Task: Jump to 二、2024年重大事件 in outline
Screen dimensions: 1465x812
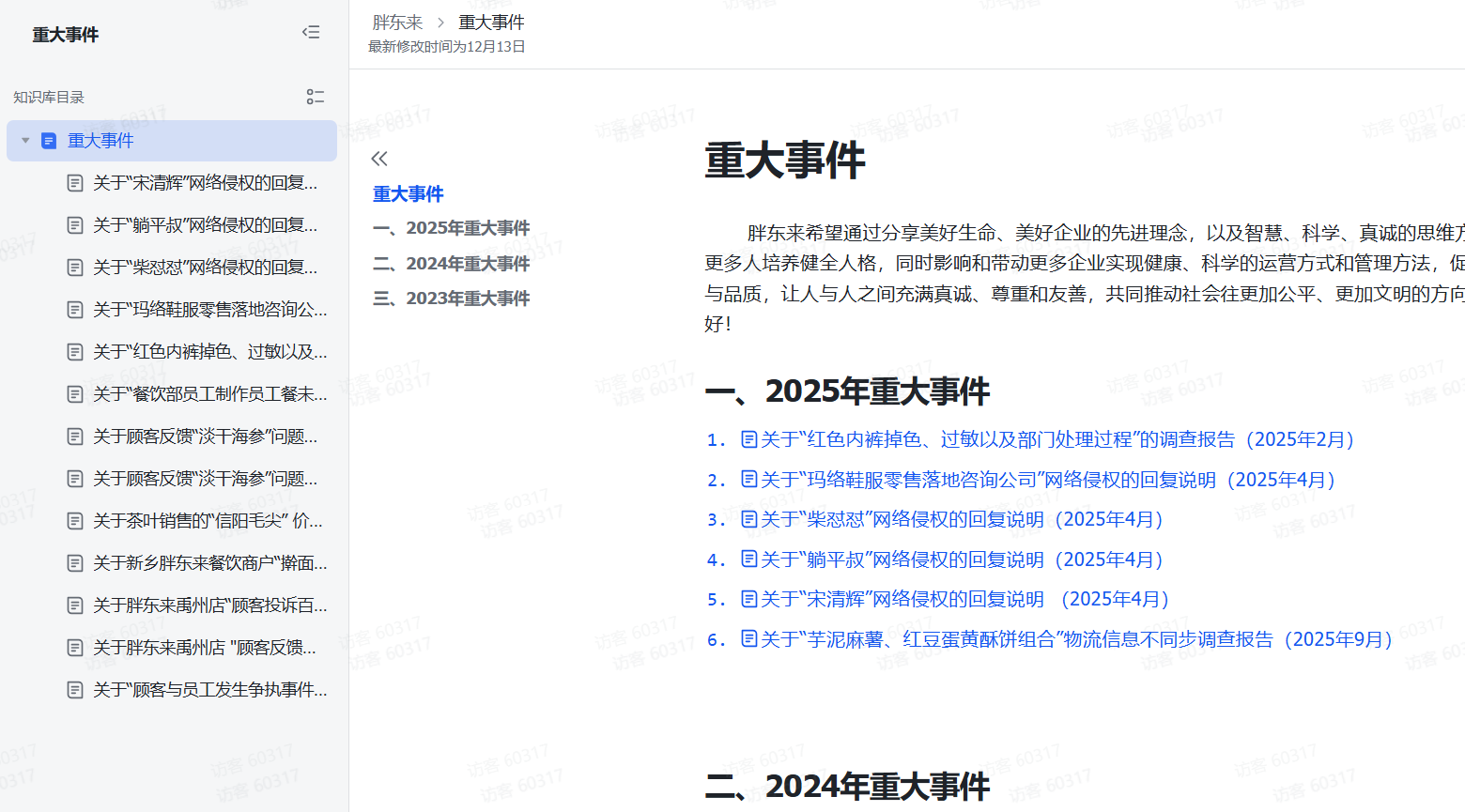Action: [452, 264]
